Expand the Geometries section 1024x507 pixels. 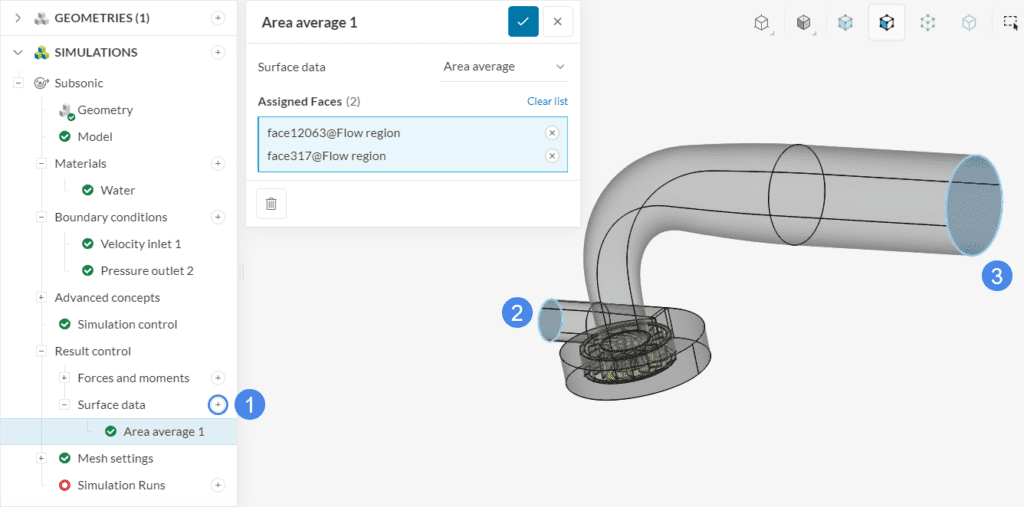(18, 18)
